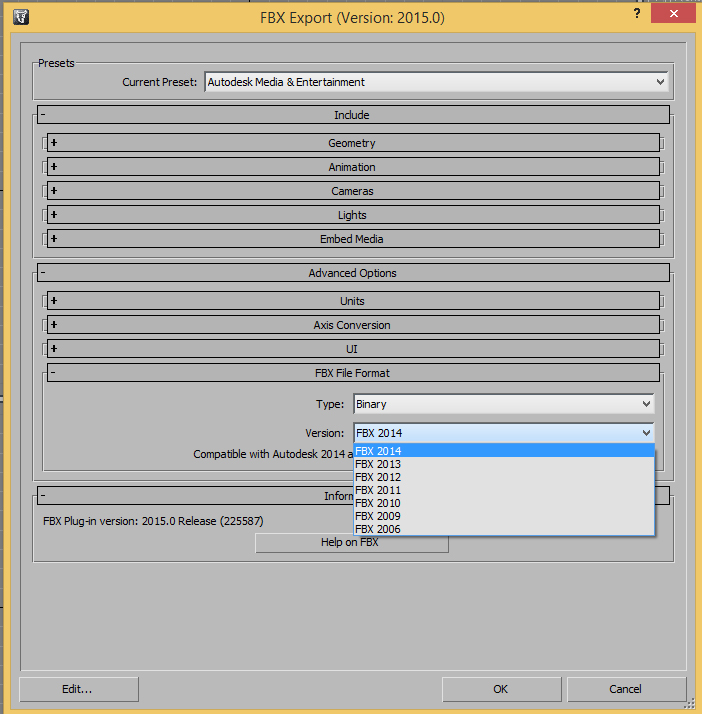Expand the Axis Conversion rollout
This screenshot has width=702, height=714.
pyautogui.click(x=353, y=325)
